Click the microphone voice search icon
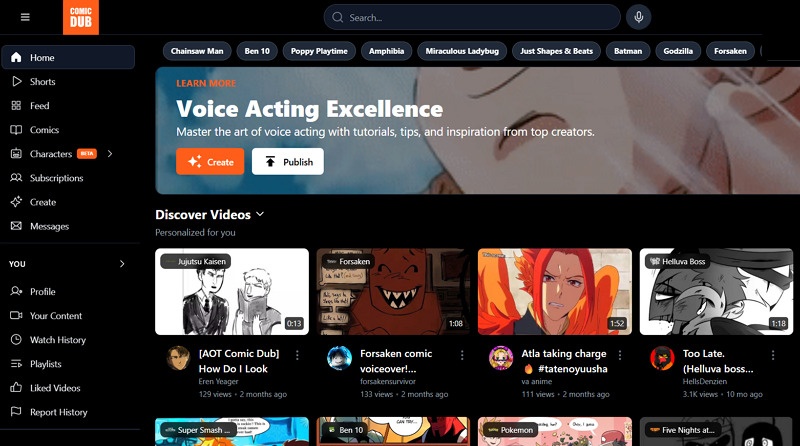The width and height of the screenshot is (800, 446). [x=638, y=17]
